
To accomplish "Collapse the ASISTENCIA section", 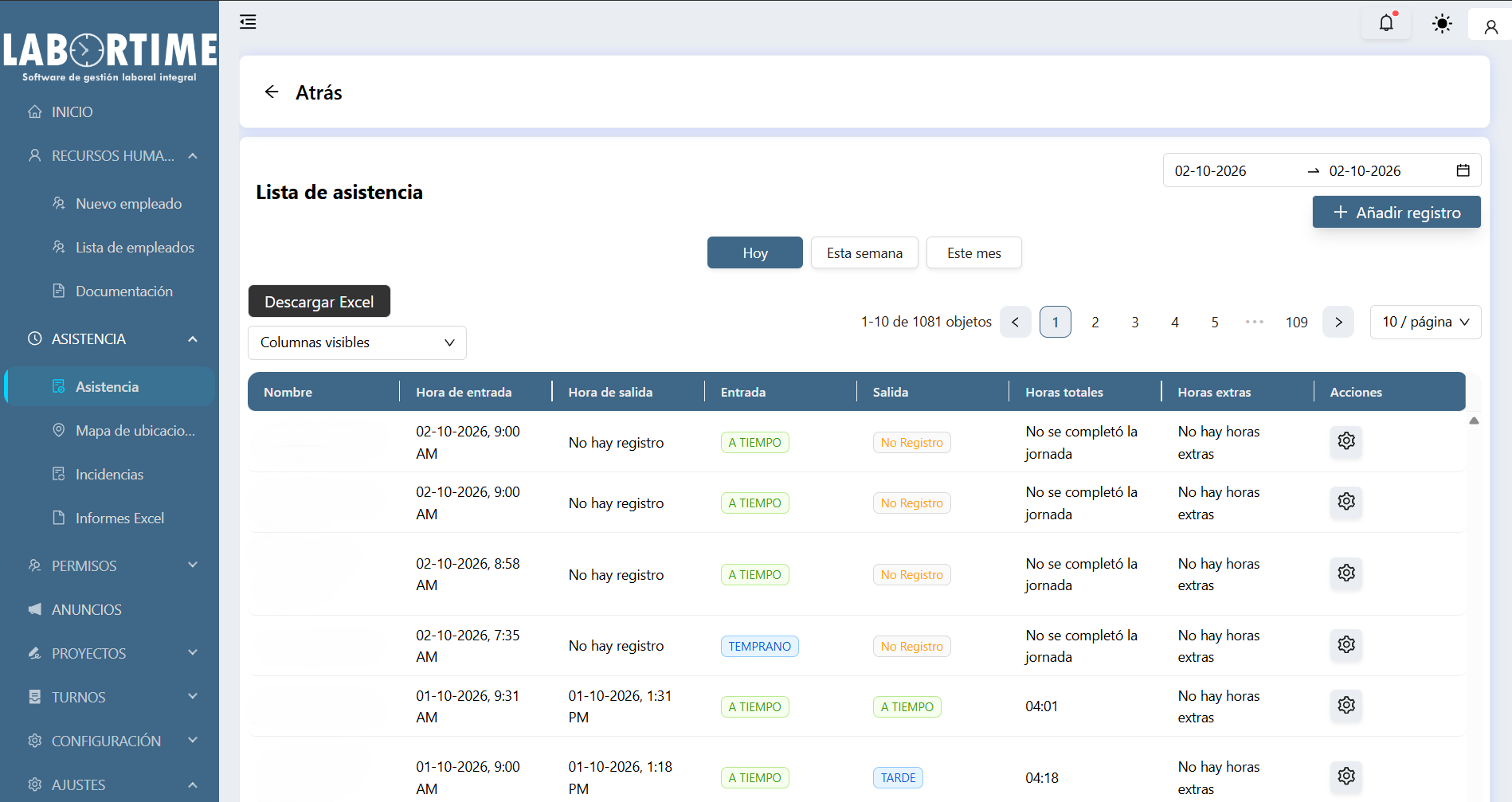I will (109, 339).
